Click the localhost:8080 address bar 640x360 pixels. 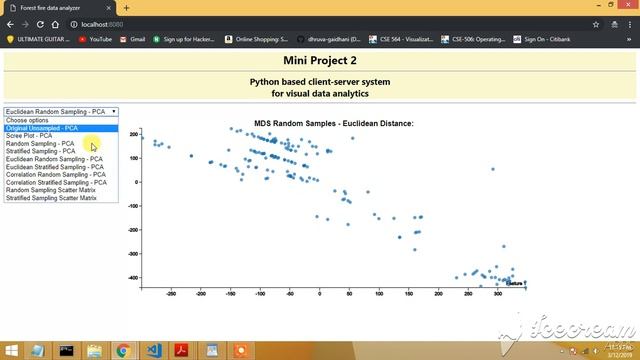point(327,24)
